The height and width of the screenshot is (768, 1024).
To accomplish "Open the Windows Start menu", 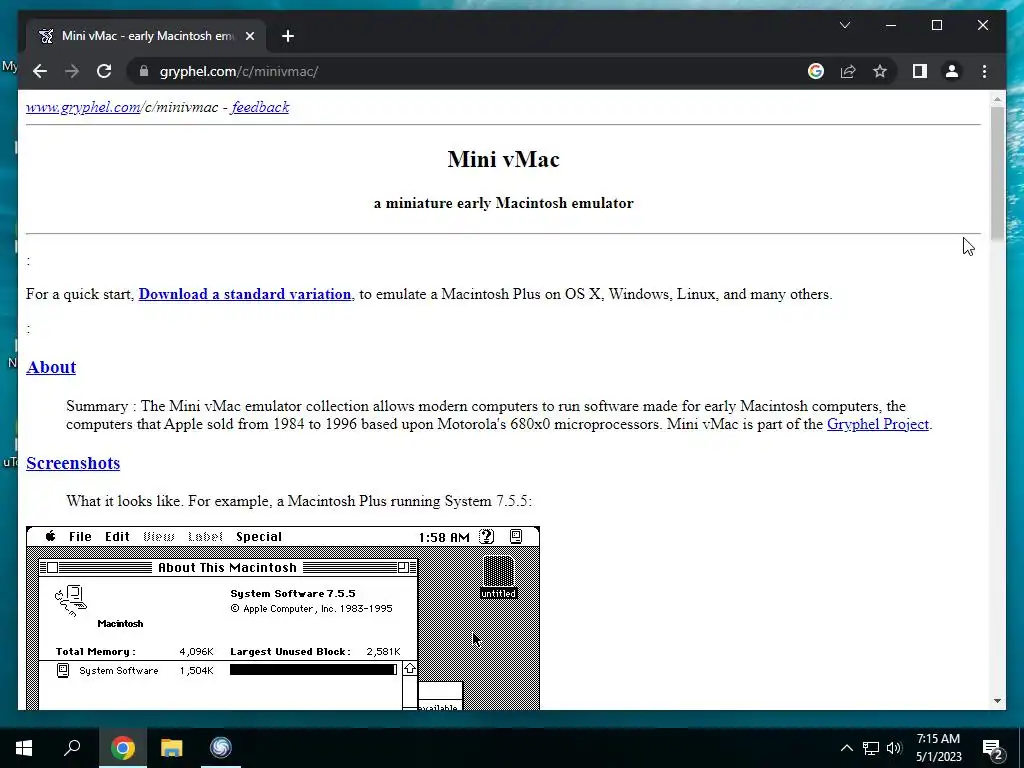I will pos(24,748).
